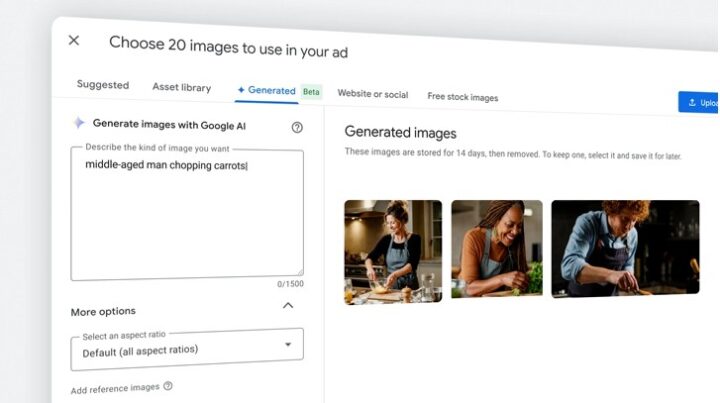Select the image of curly-haired man chopping
The width and height of the screenshot is (720, 403).
(625, 249)
